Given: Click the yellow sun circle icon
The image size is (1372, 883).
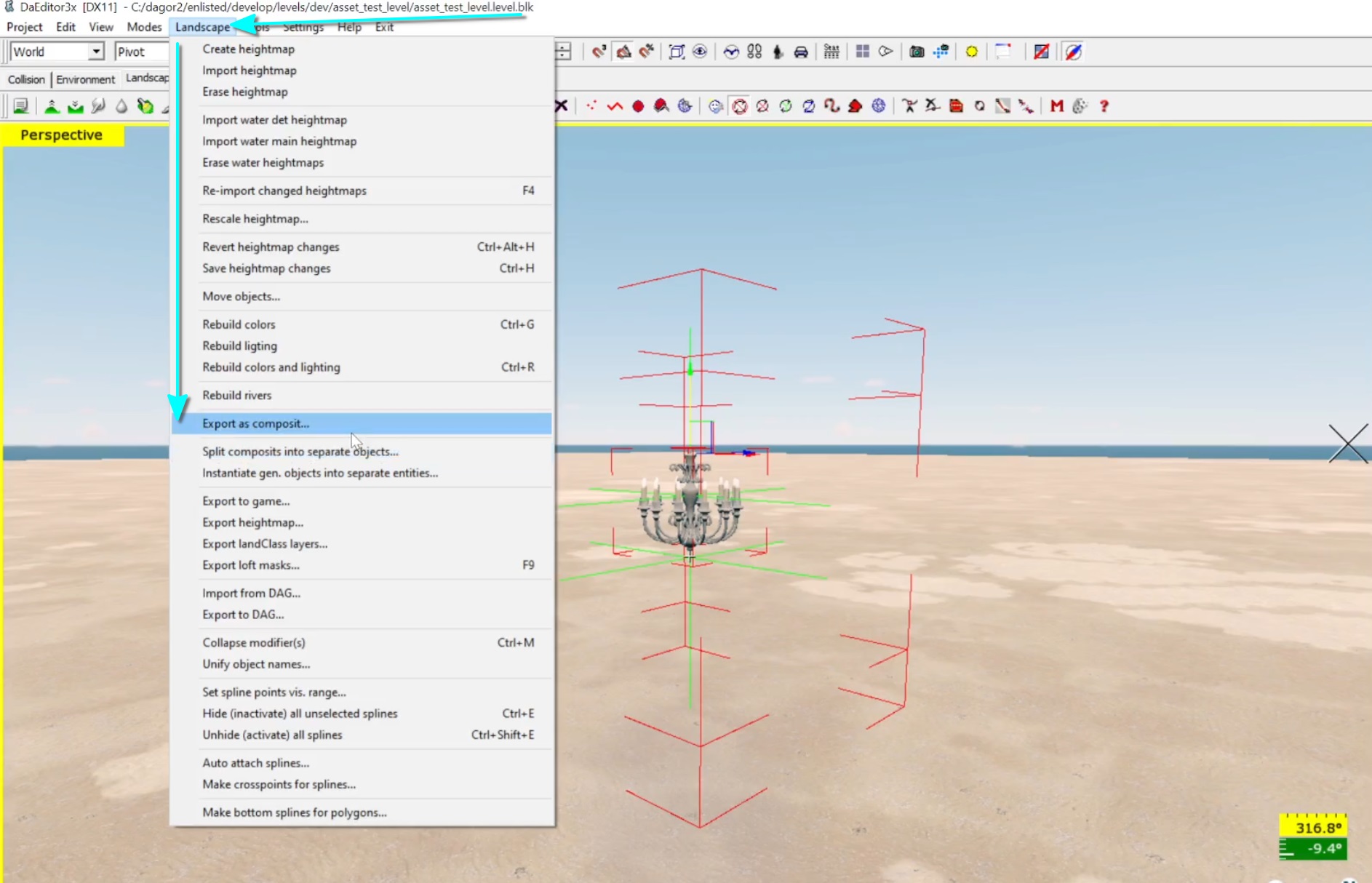Looking at the screenshot, I should tap(971, 52).
